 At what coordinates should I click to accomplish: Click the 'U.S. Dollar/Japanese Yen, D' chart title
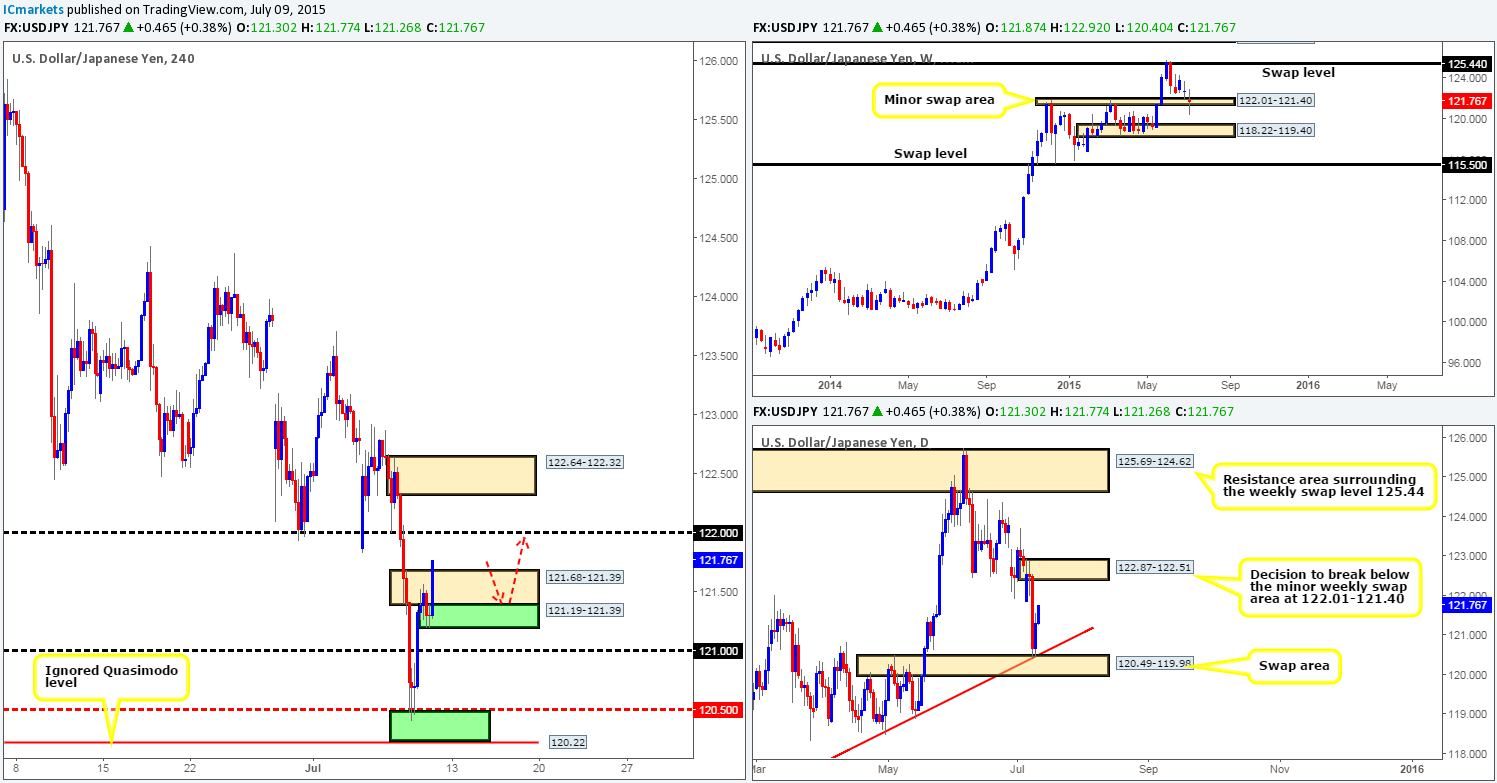846,442
